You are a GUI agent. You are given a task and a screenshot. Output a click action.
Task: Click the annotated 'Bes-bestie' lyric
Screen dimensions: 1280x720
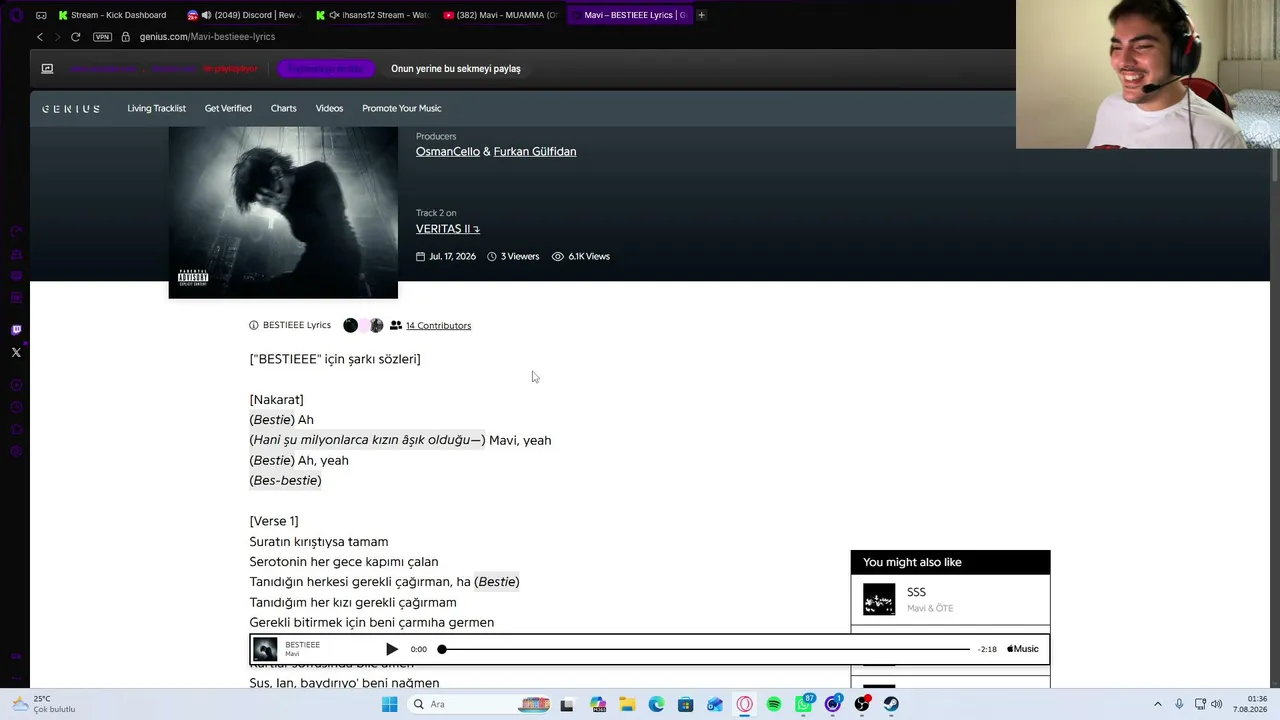click(x=285, y=481)
